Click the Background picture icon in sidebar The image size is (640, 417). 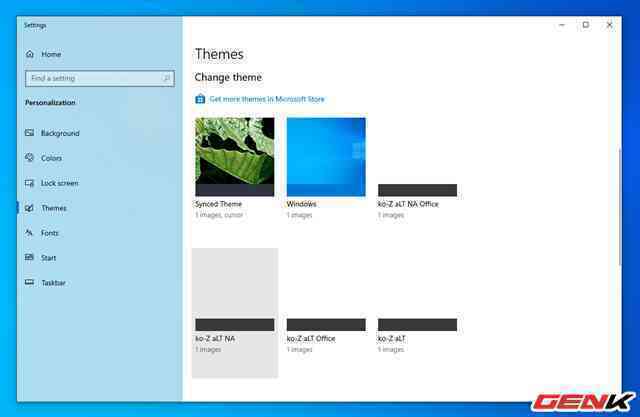pos(29,133)
